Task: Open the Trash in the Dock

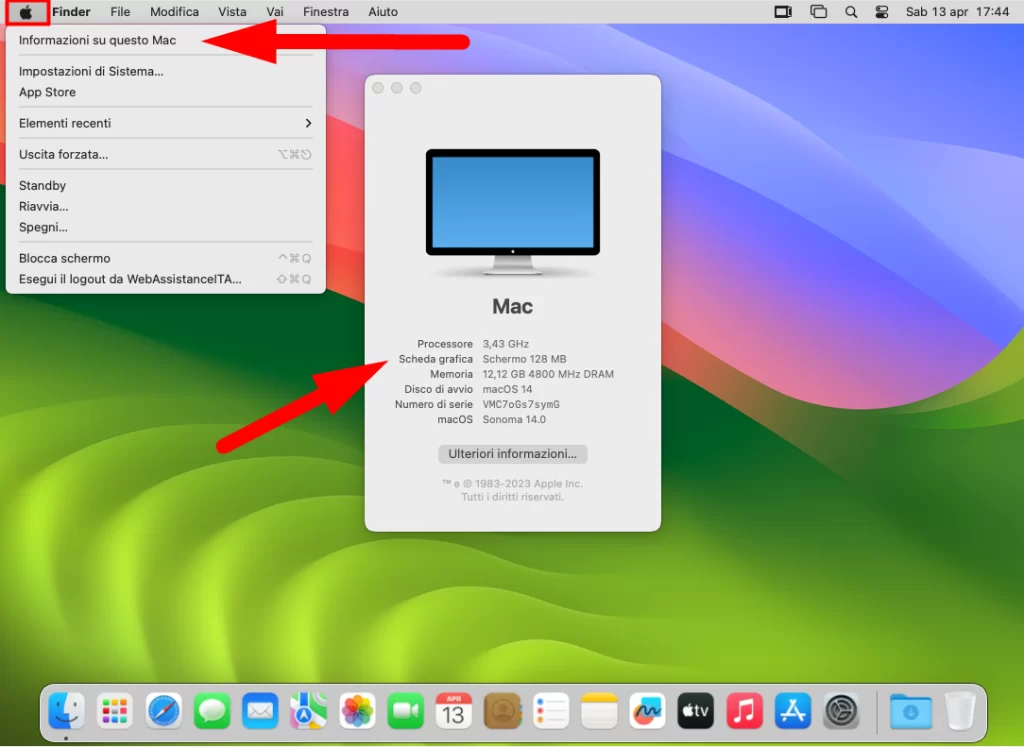Action: 960,711
